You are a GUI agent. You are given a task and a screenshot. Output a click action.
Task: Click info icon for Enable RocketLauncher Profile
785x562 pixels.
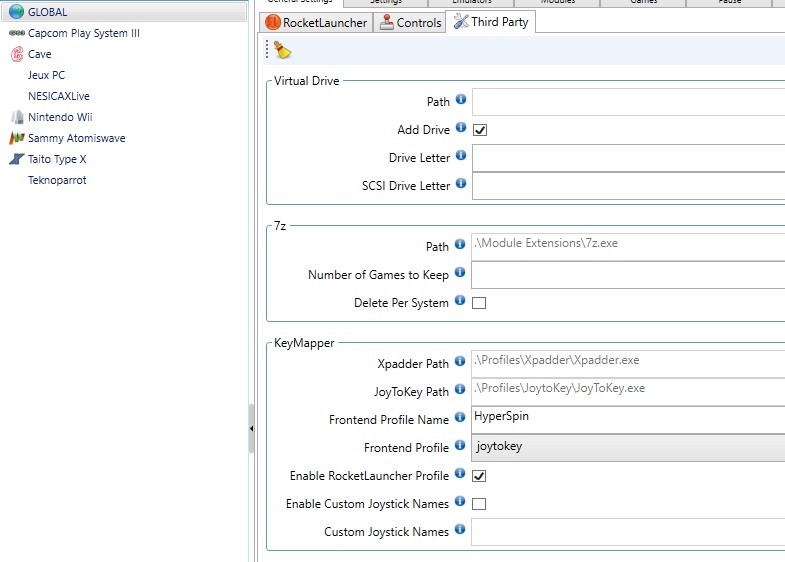[460, 473]
